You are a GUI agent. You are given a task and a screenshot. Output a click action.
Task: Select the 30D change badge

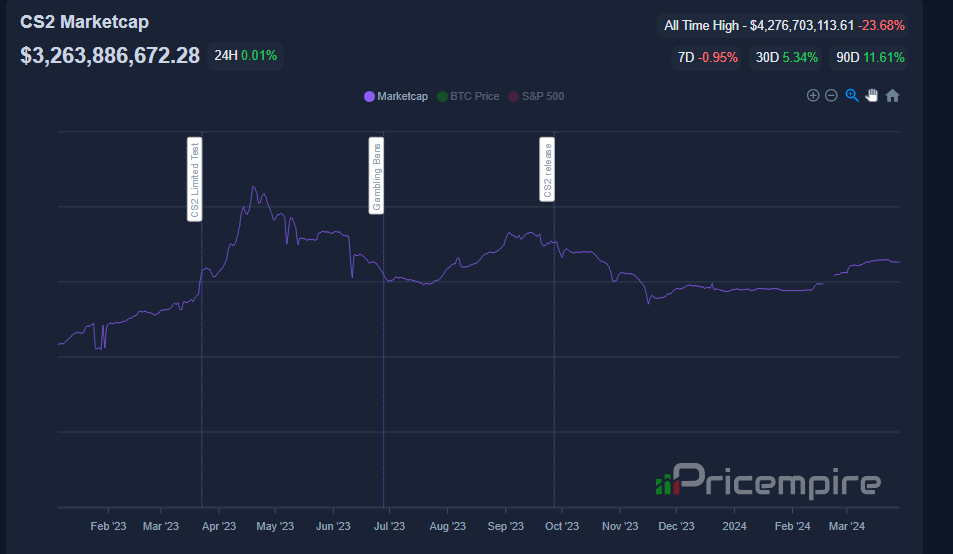click(787, 58)
